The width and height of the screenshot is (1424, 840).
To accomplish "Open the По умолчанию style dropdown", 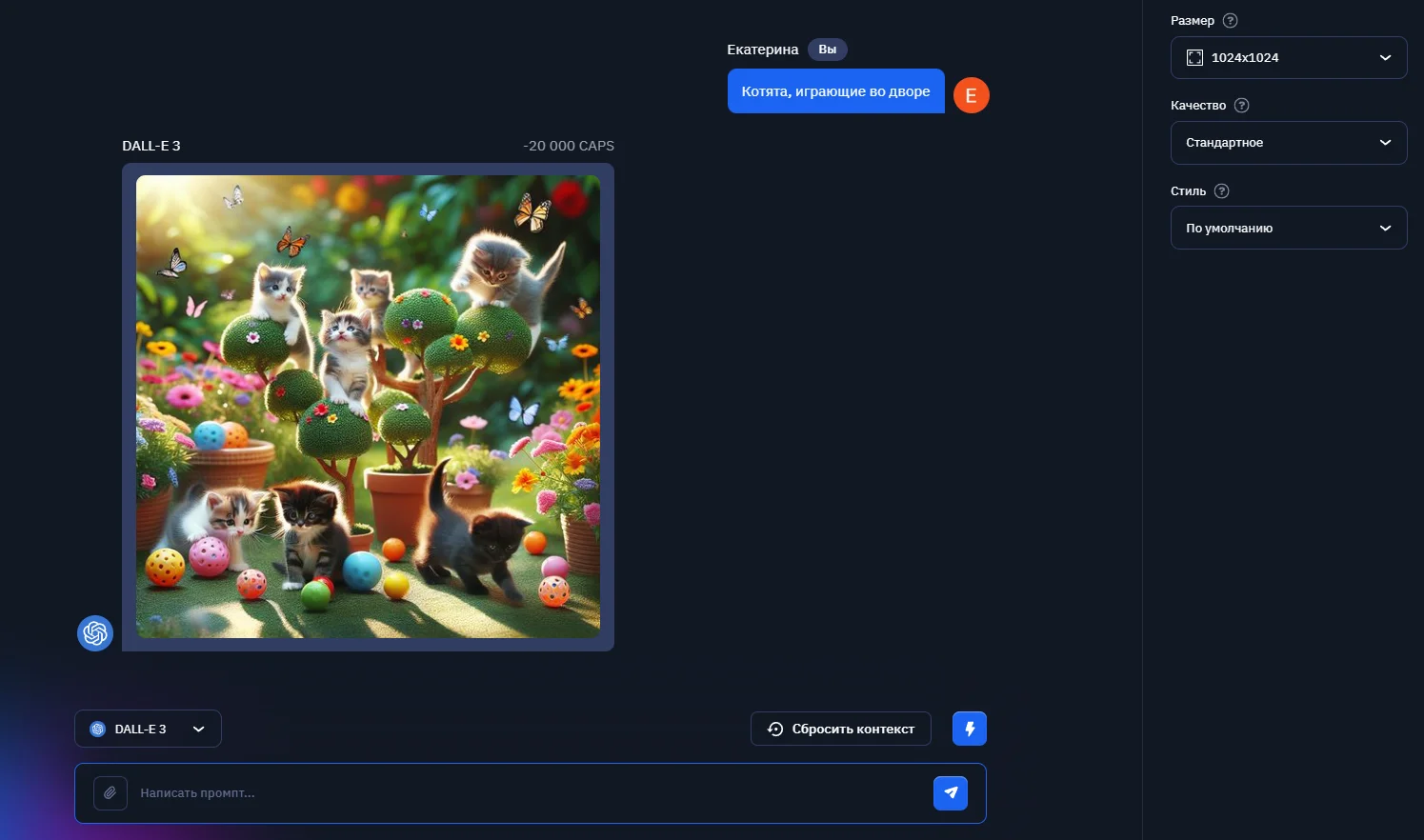I will 1289,228.
